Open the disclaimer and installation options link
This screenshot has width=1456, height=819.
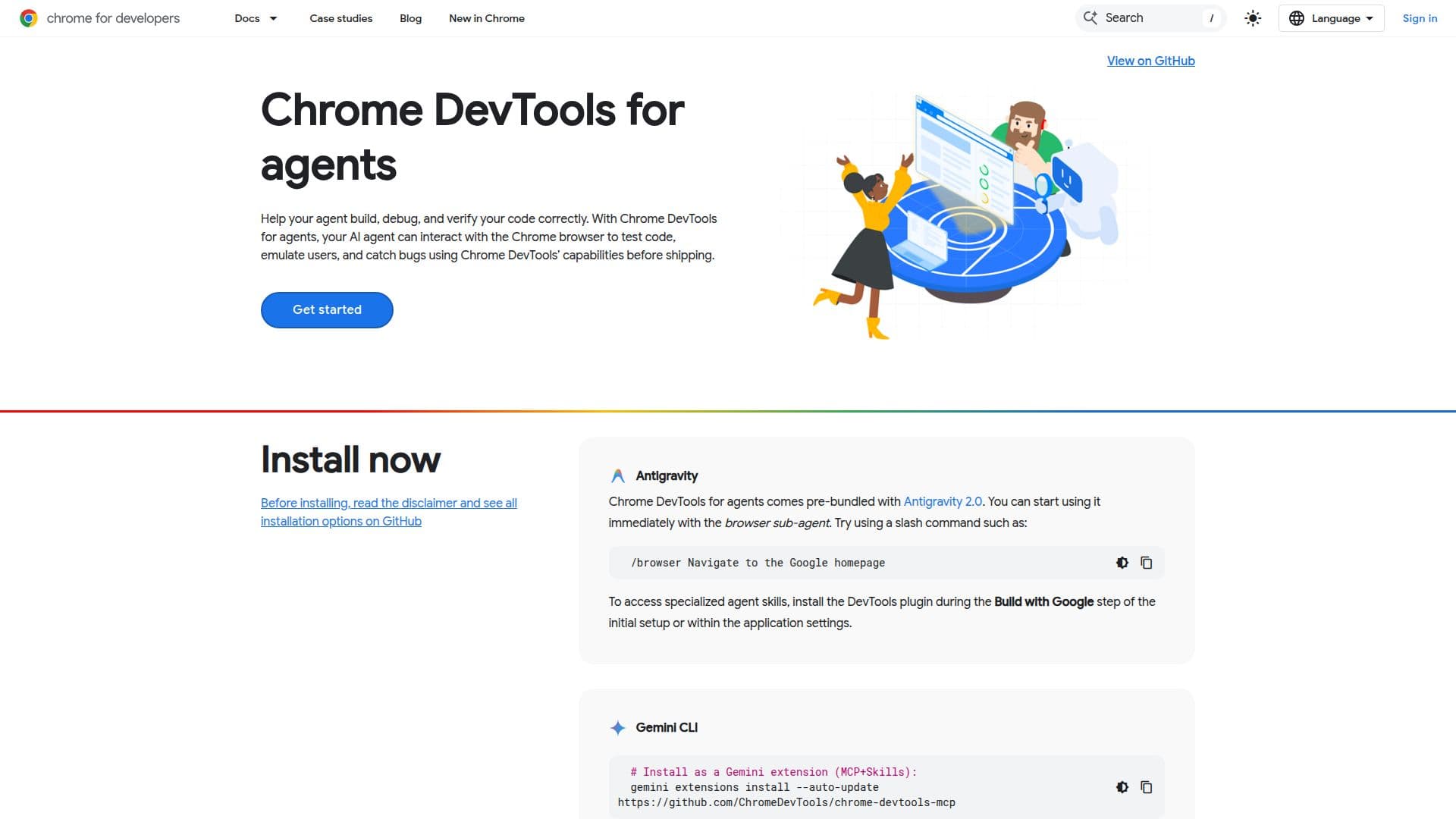(389, 512)
